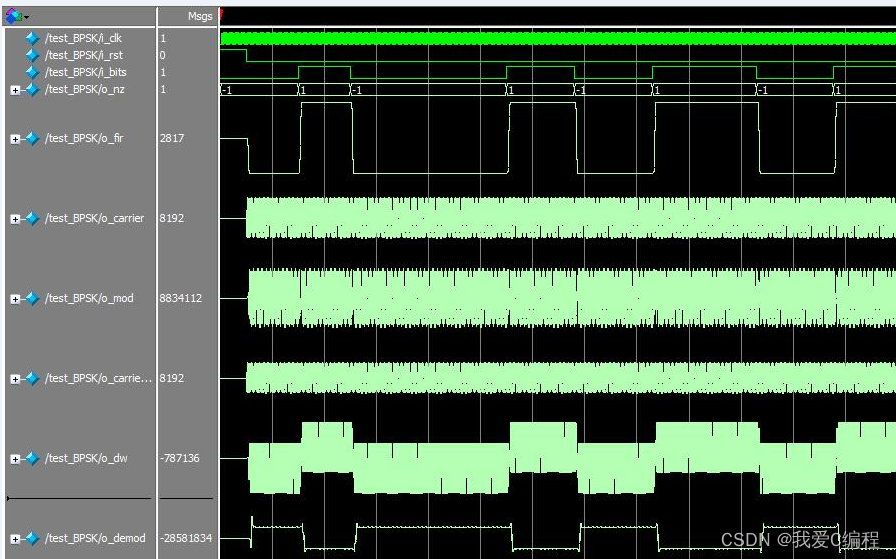
Task: Click the Msgs column header
Action: (x=199, y=17)
